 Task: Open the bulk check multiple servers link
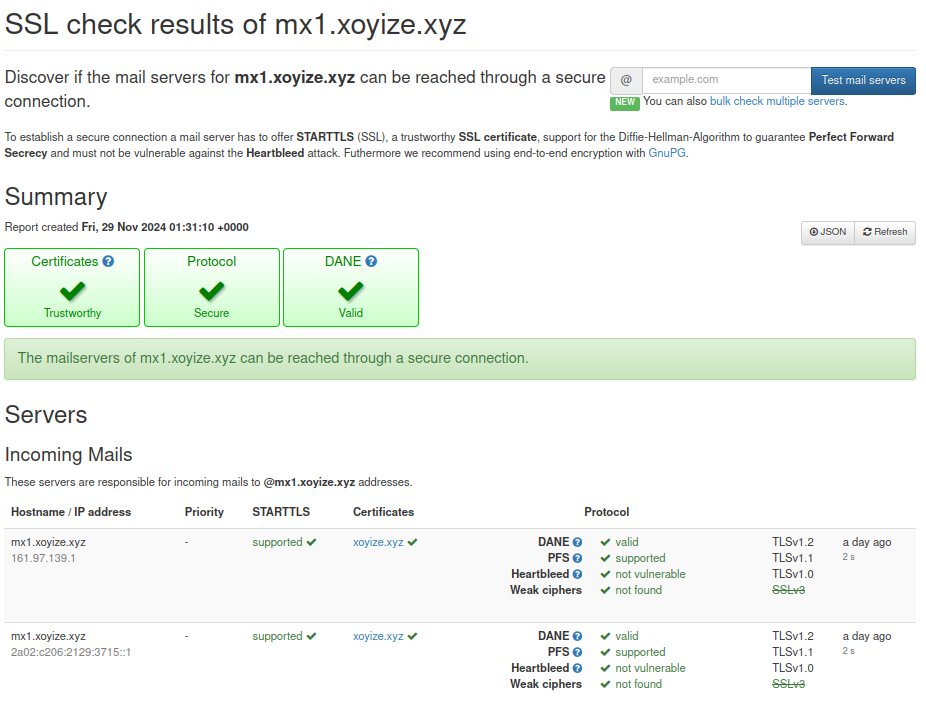point(777,101)
